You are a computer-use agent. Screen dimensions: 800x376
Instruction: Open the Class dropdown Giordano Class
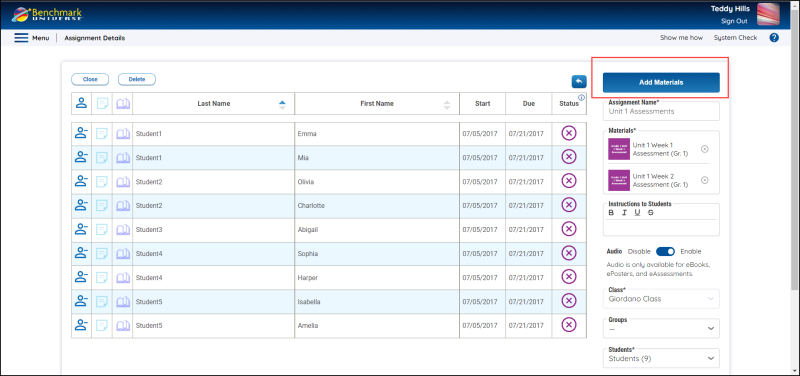click(x=661, y=299)
